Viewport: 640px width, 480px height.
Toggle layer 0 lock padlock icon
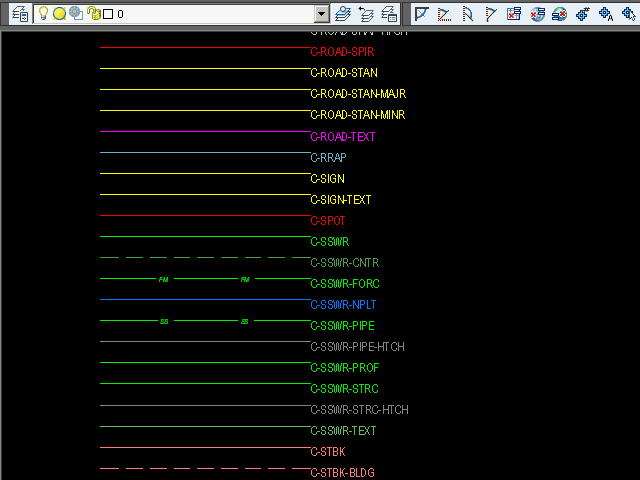93,14
